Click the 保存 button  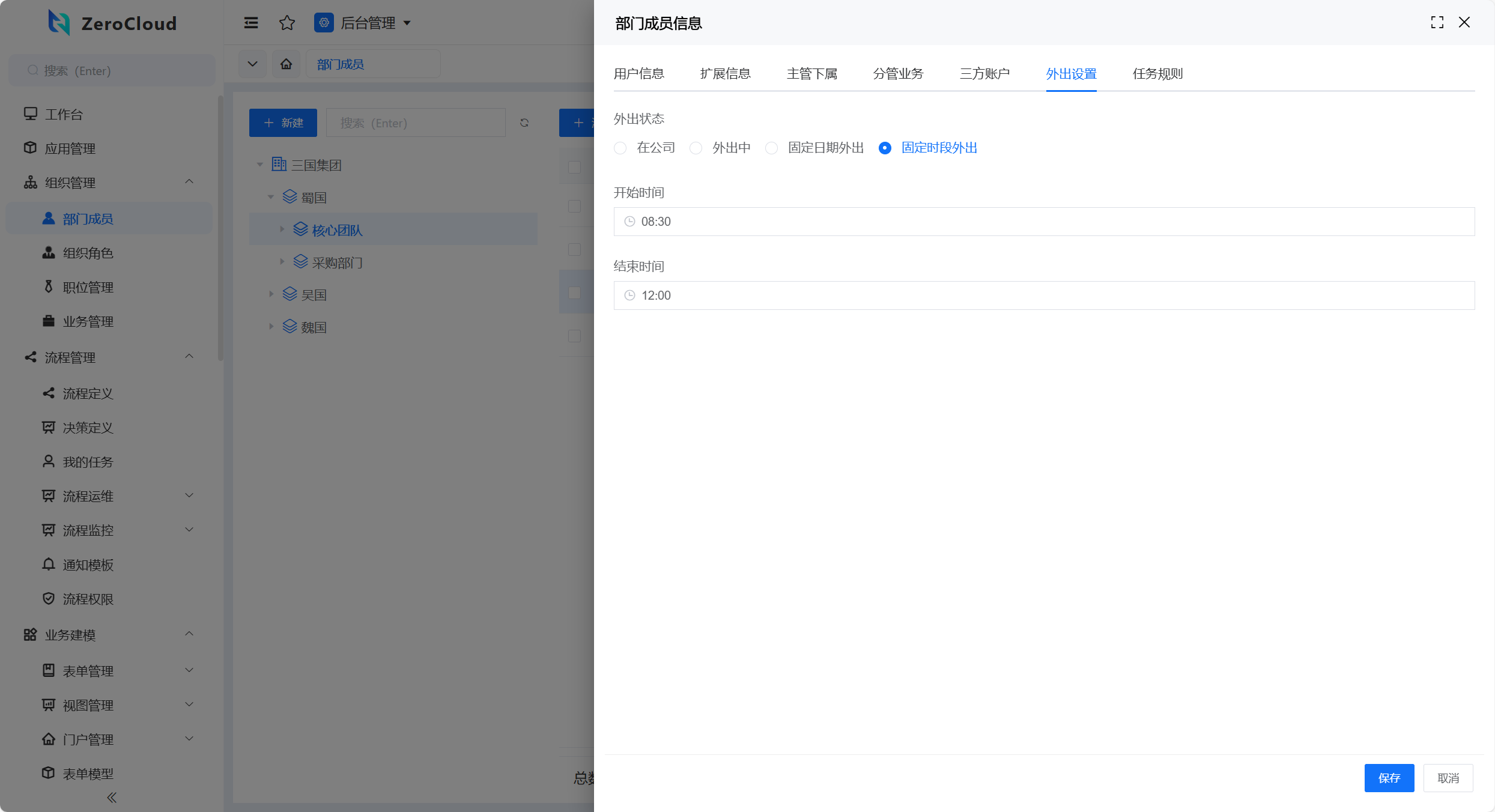tap(1389, 778)
